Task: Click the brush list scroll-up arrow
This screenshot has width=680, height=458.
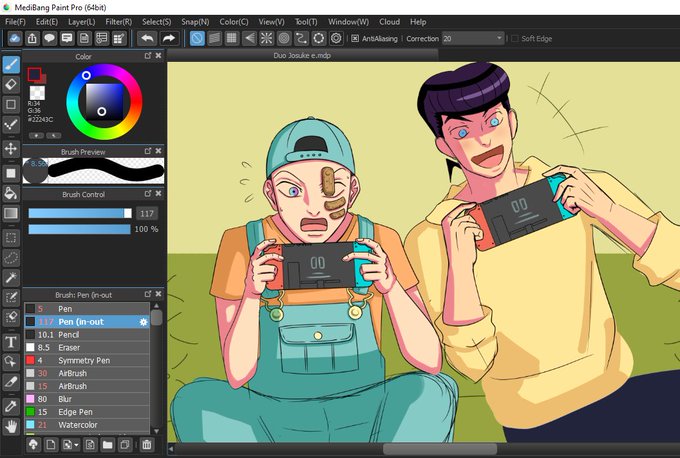Action: pos(157,306)
